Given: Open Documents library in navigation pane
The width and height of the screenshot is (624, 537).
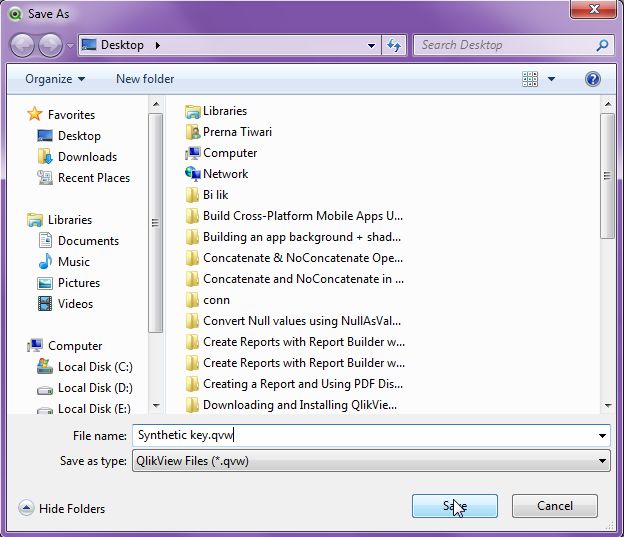Looking at the screenshot, I should click(78, 241).
